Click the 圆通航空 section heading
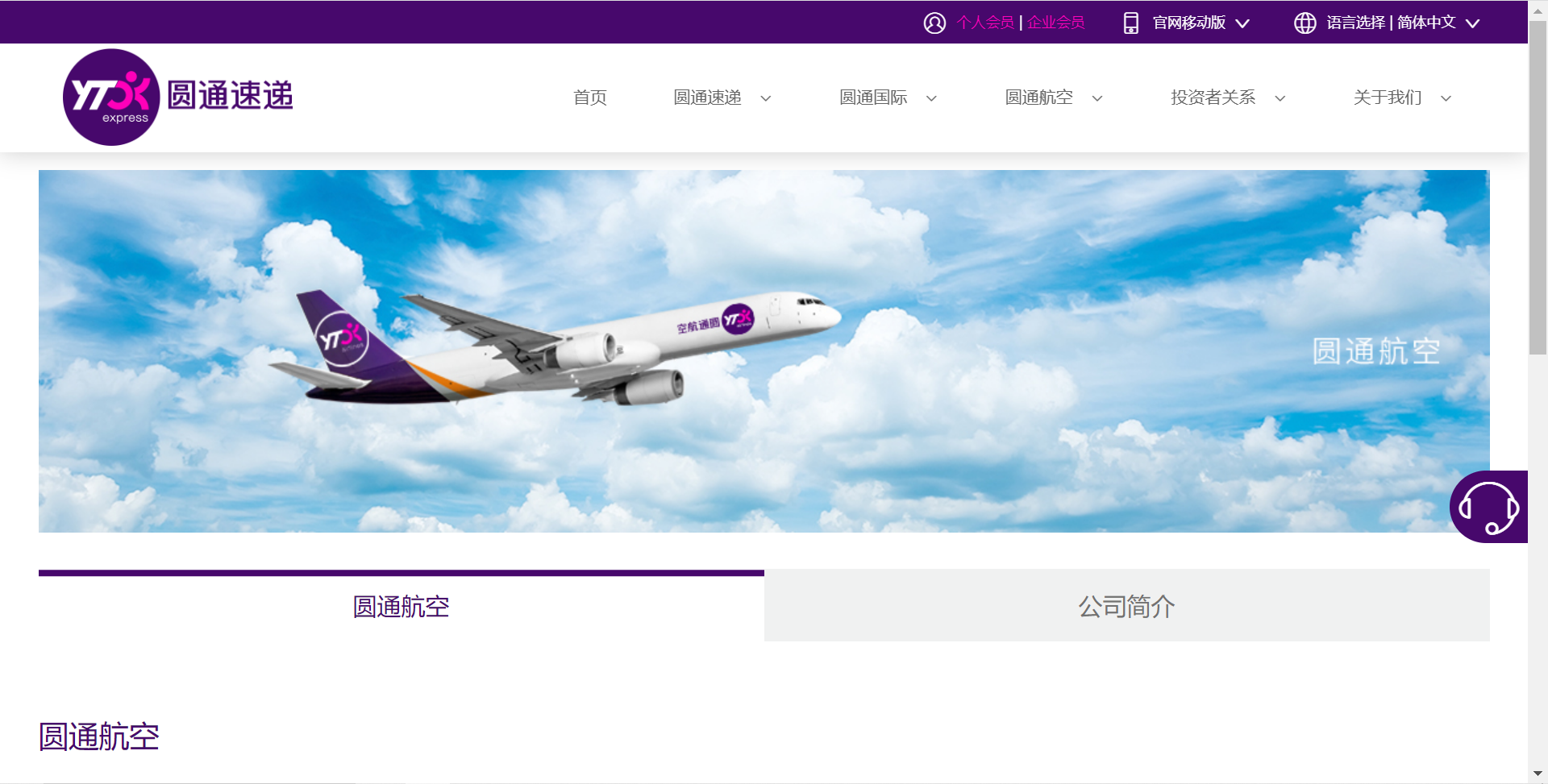The width and height of the screenshot is (1548, 784). pyautogui.click(x=99, y=736)
